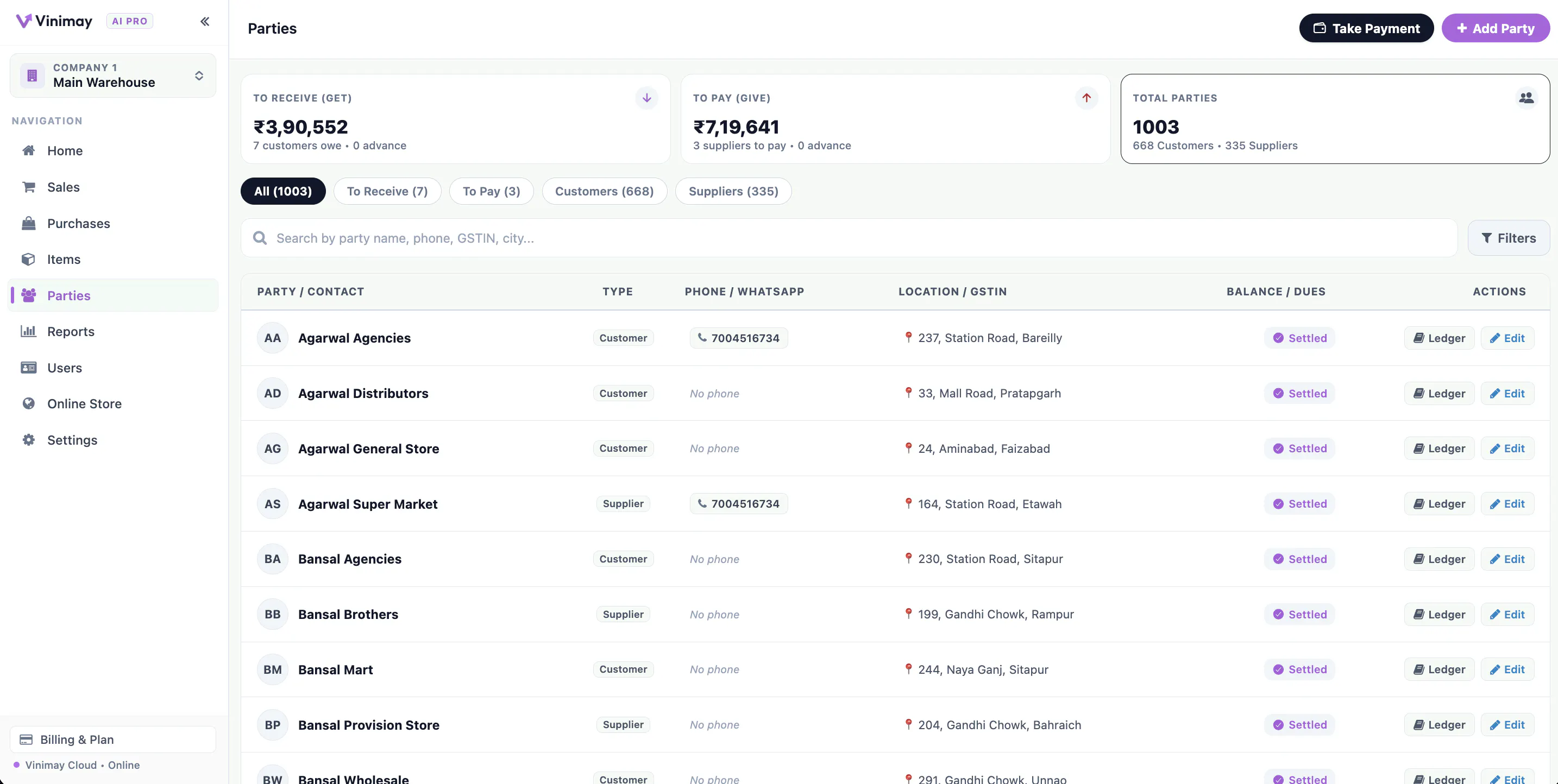
Task: Switch to the To Receive (7) tab
Action: [x=387, y=191]
